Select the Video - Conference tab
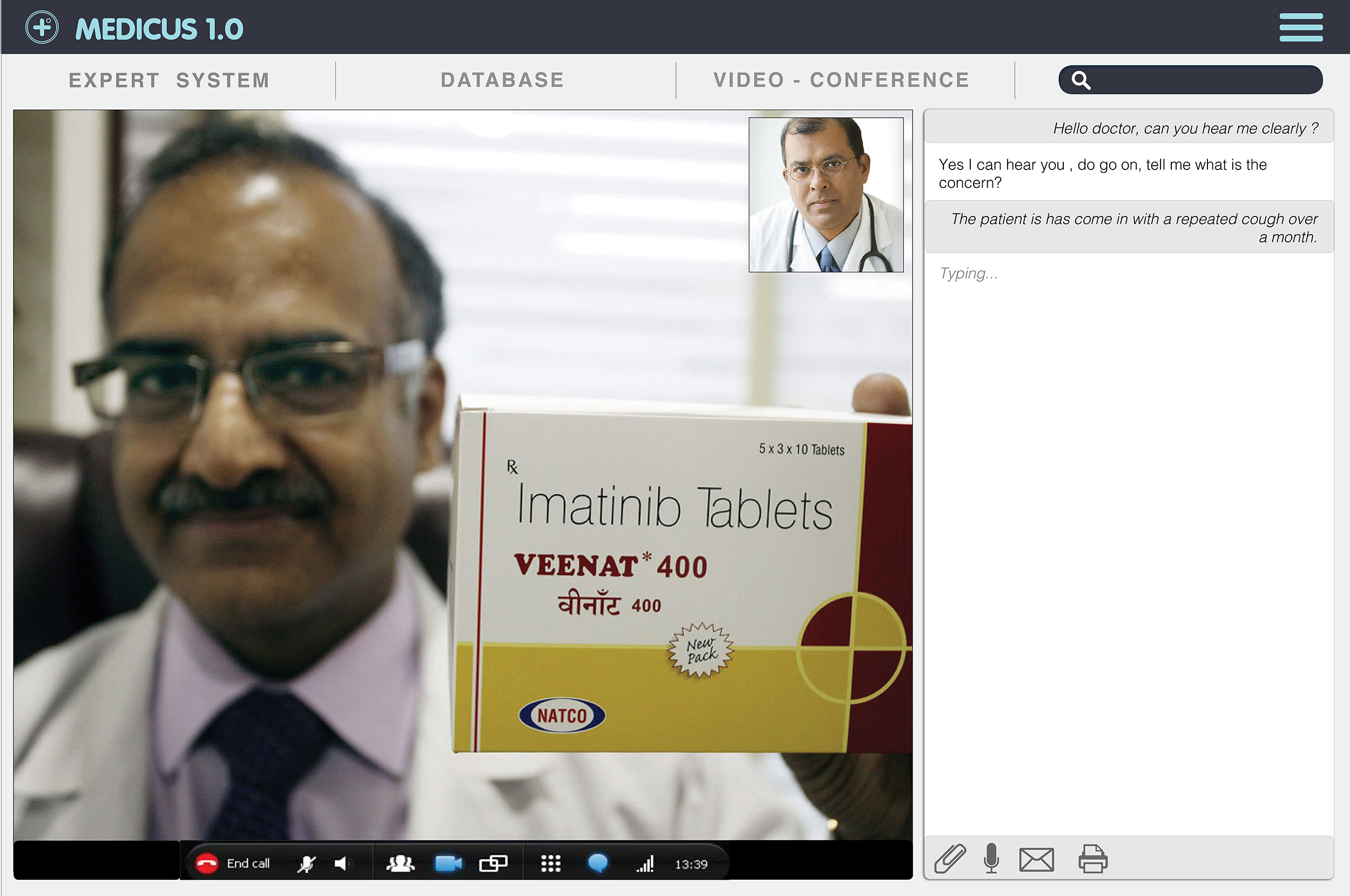Viewport: 1350px width, 896px height. pyautogui.click(x=841, y=80)
